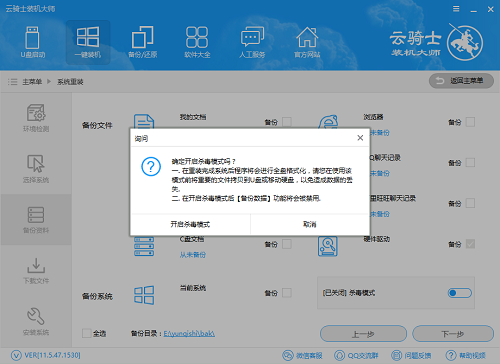Open the hamburger menu in title bar
500x364 pixels.
(x=456, y=9)
